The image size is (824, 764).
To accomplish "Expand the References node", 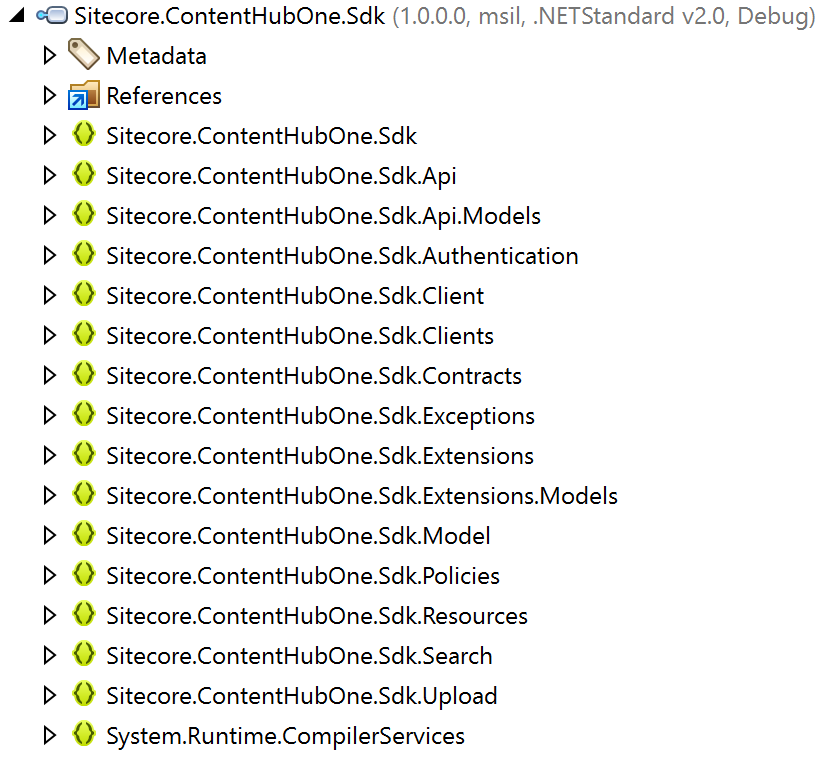I will click(50, 96).
